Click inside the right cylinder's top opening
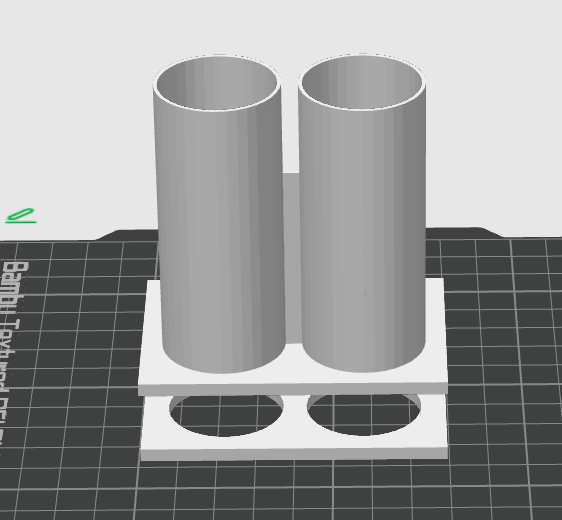 pos(362,82)
